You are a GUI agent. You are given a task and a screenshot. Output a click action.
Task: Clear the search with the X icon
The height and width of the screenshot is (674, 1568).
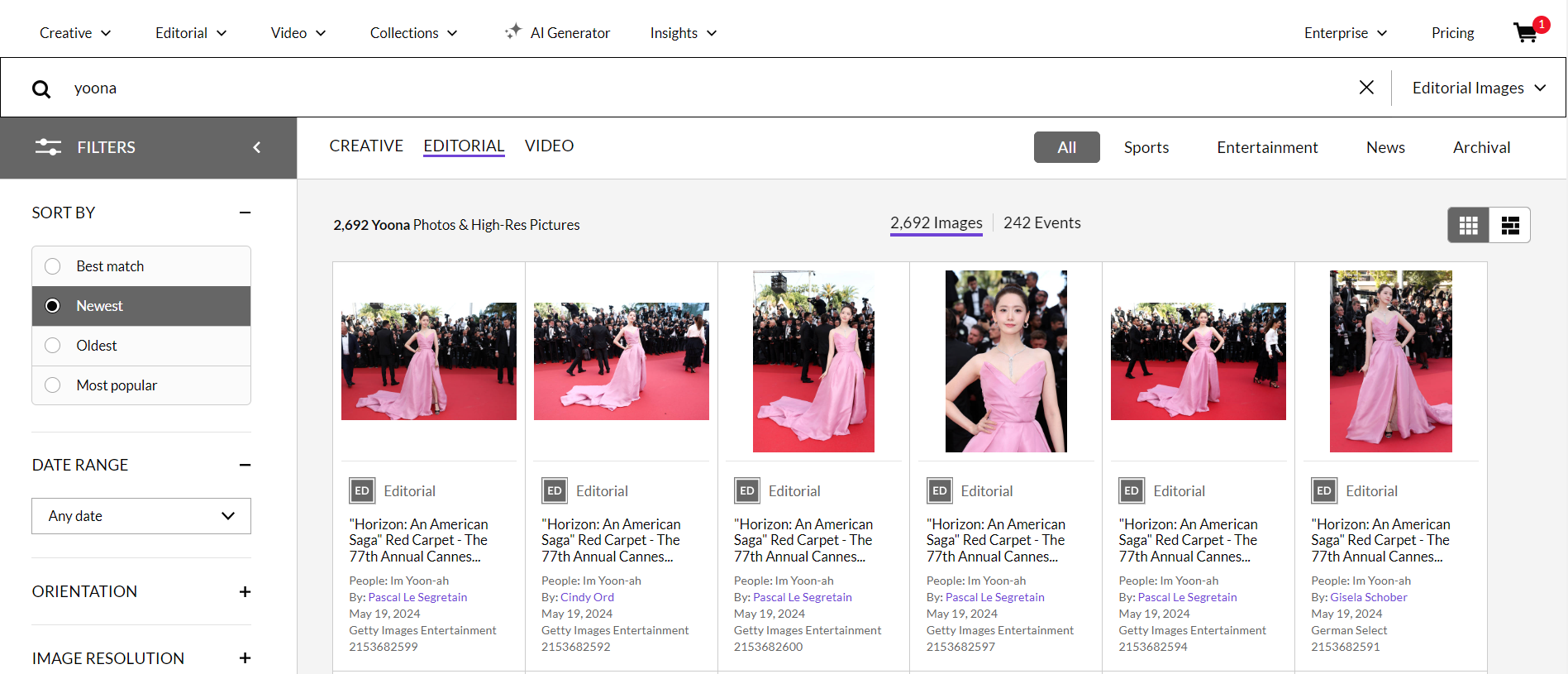point(1366,87)
